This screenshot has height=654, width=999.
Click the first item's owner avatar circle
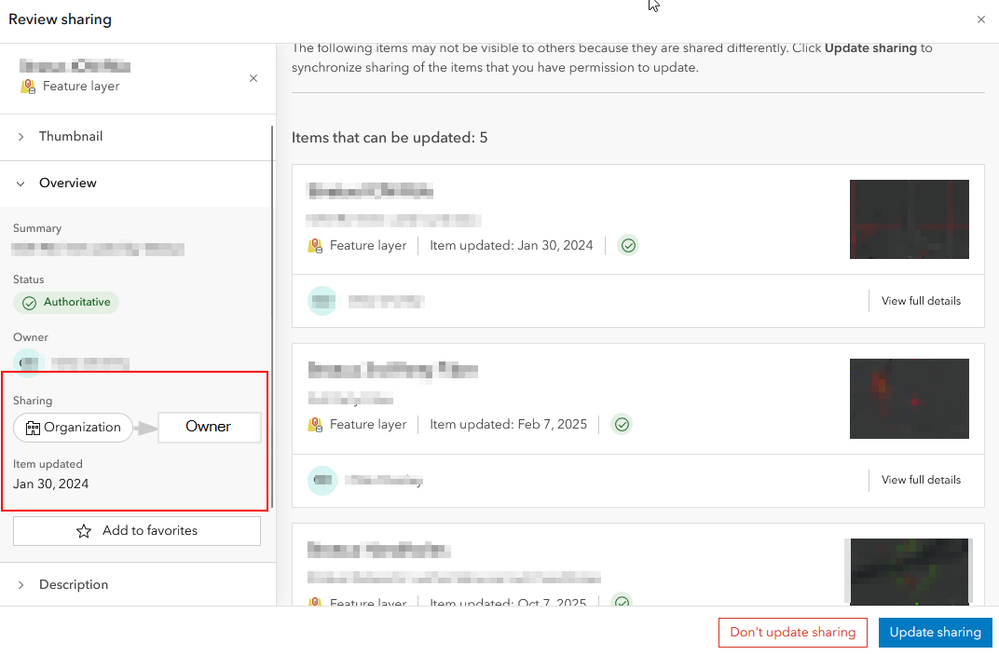(x=322, y=300)
